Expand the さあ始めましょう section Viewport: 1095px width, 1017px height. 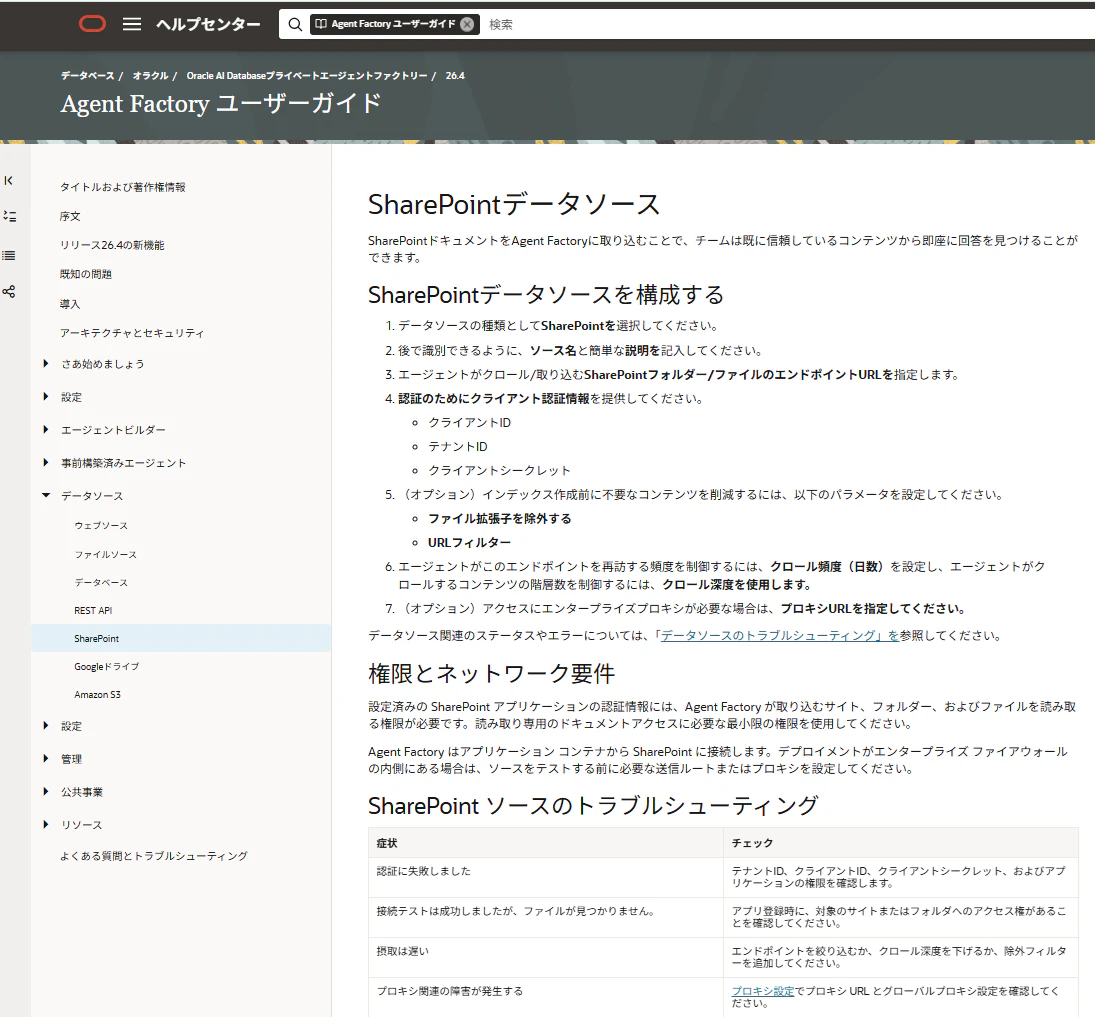click(46, 363)
